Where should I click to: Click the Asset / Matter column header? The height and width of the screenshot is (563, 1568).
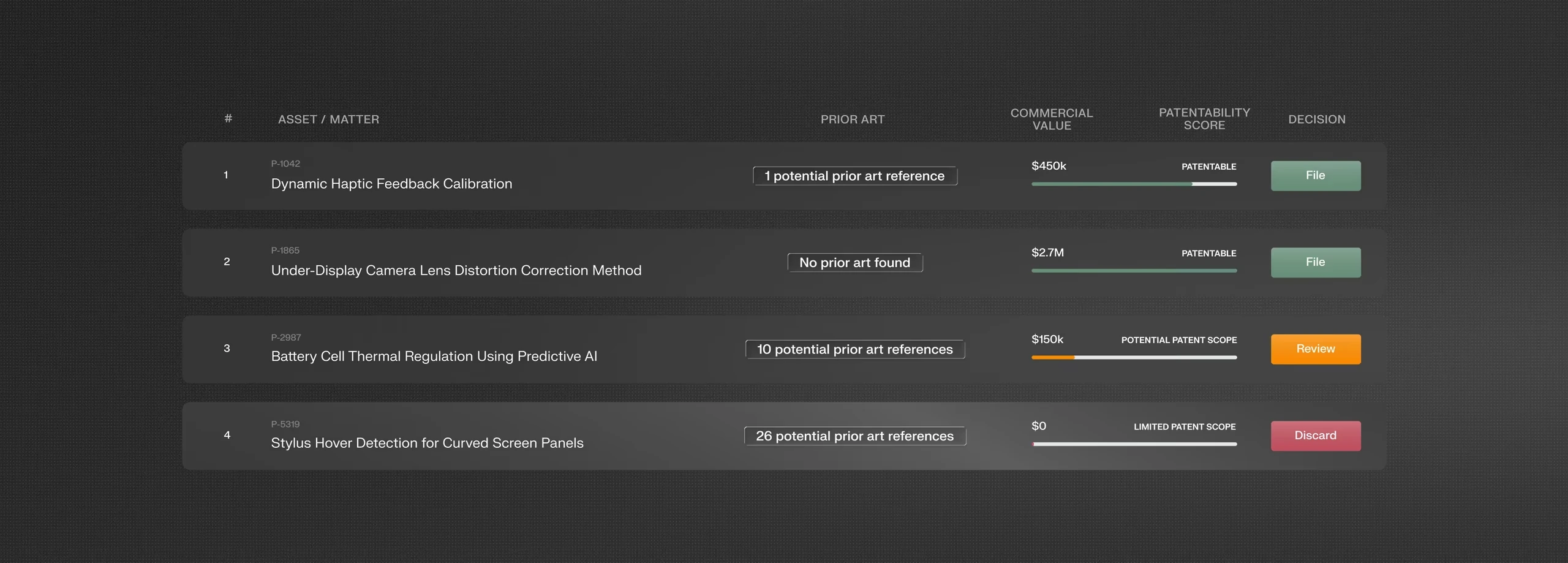(x=328, y=119)
